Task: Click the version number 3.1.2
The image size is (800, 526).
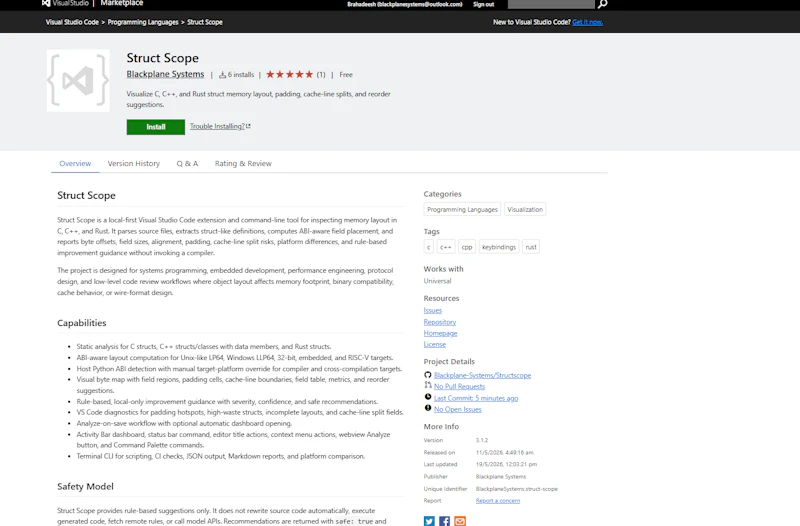Action: [482, 440]
